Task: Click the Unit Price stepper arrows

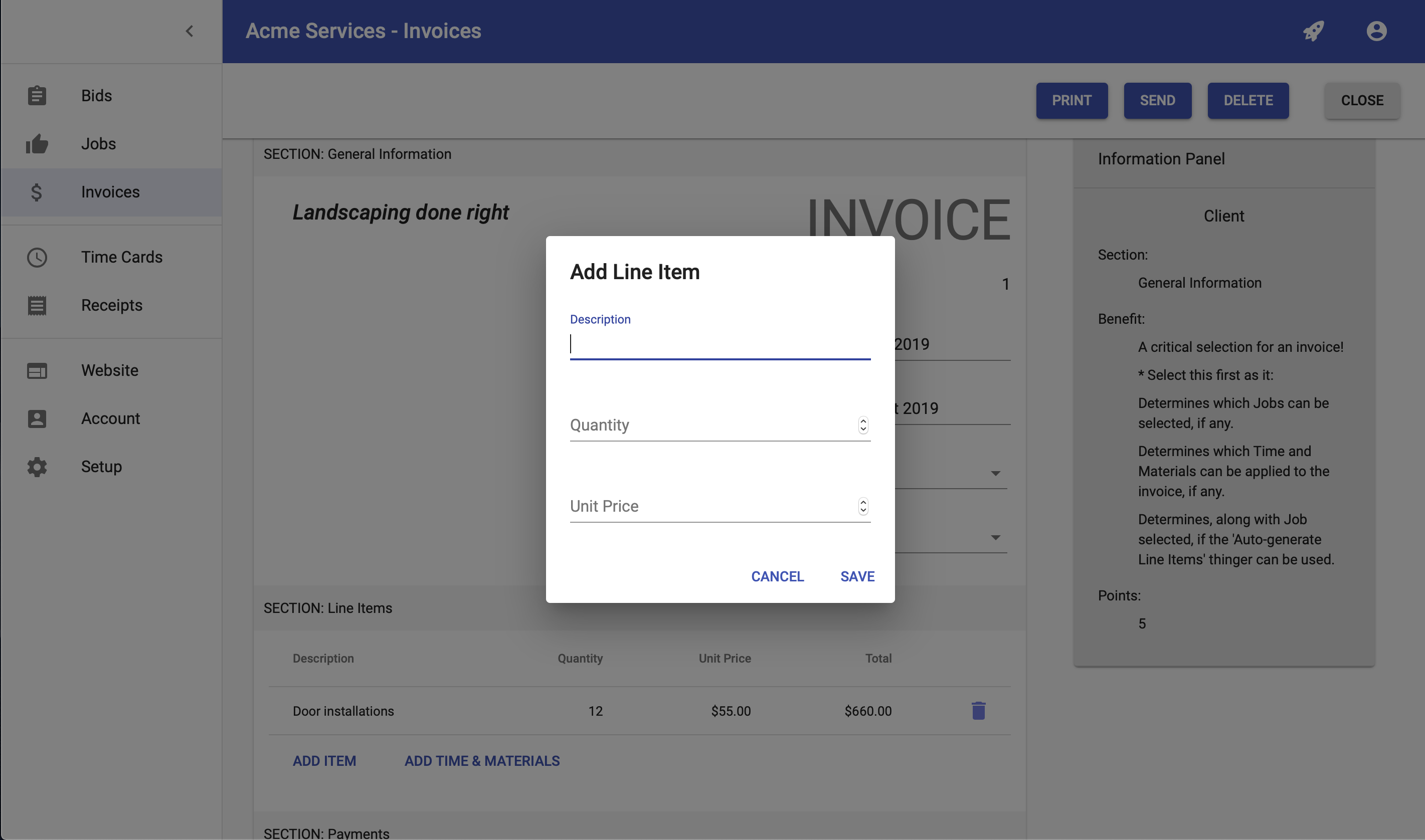Action: (x=863, y=506)
